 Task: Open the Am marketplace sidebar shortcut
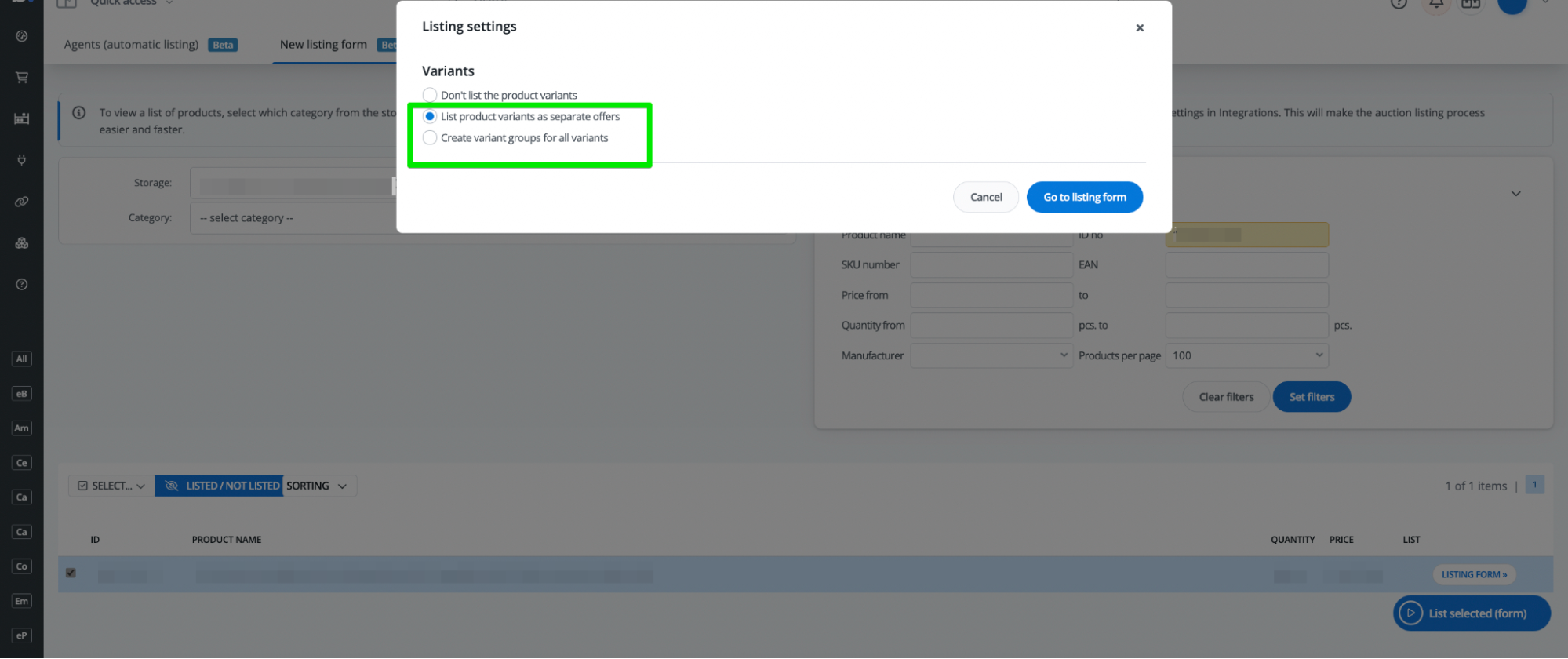pos(22,428)
